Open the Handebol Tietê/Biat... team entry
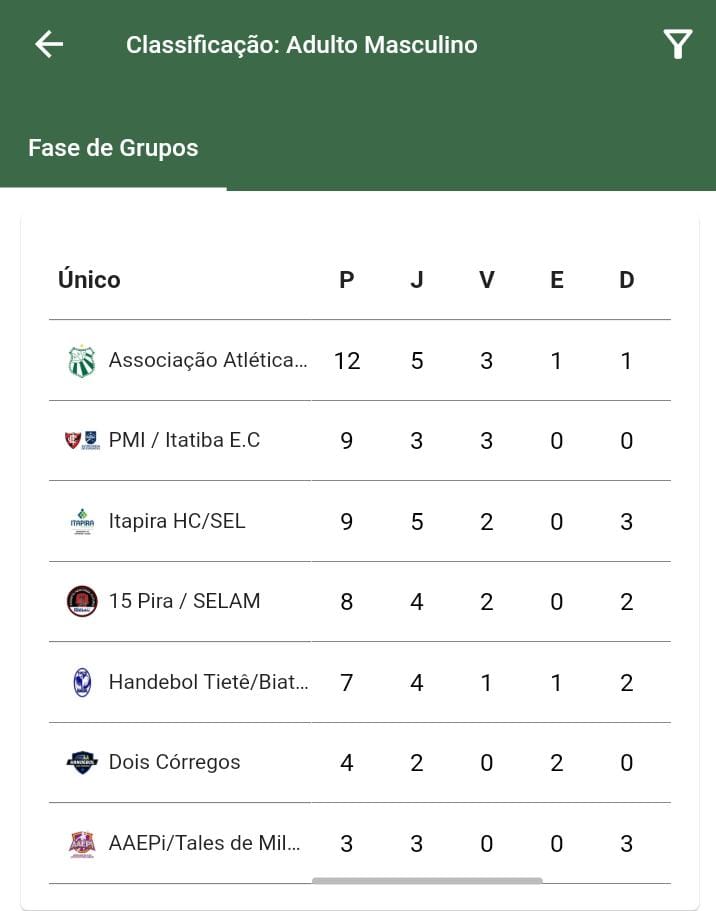Image resolution: width=716 pixels, height=911 pixels. [360, 682]
